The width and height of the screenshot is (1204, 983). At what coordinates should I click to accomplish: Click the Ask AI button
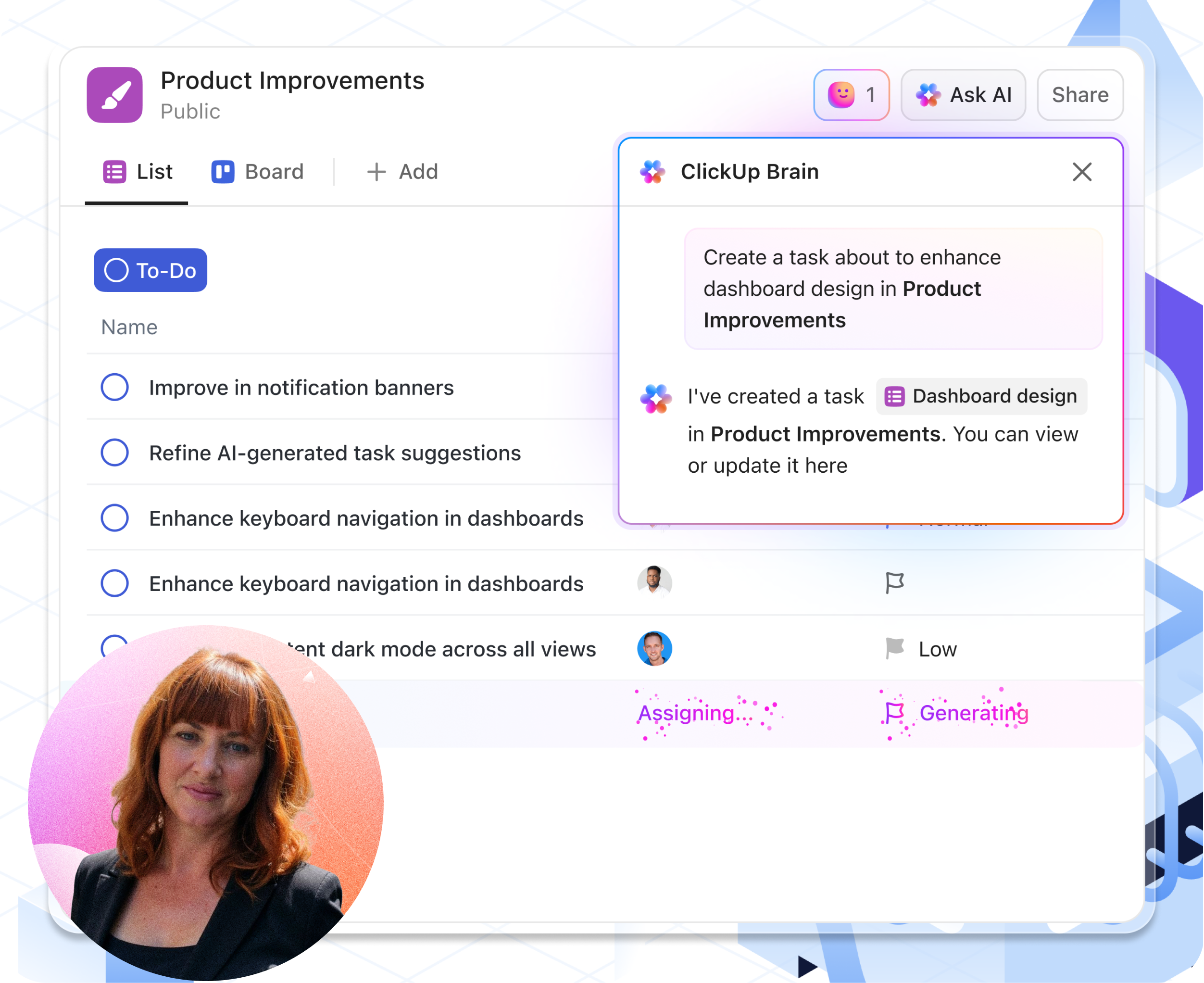(963, 95)
